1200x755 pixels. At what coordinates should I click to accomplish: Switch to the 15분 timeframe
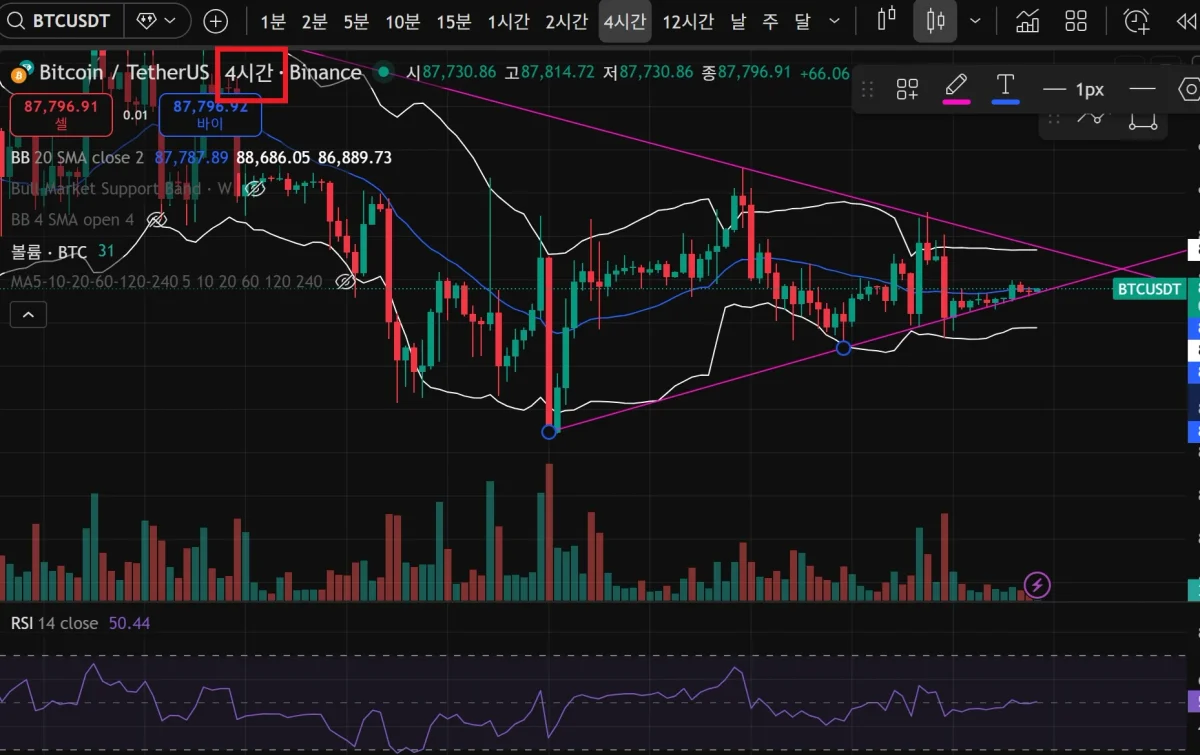coord(454,21)
